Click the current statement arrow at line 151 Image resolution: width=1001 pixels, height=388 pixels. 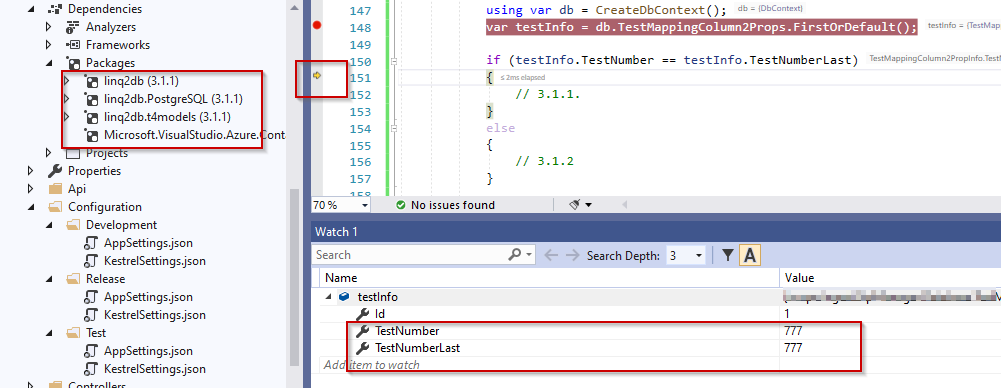[x=317, y=77]
